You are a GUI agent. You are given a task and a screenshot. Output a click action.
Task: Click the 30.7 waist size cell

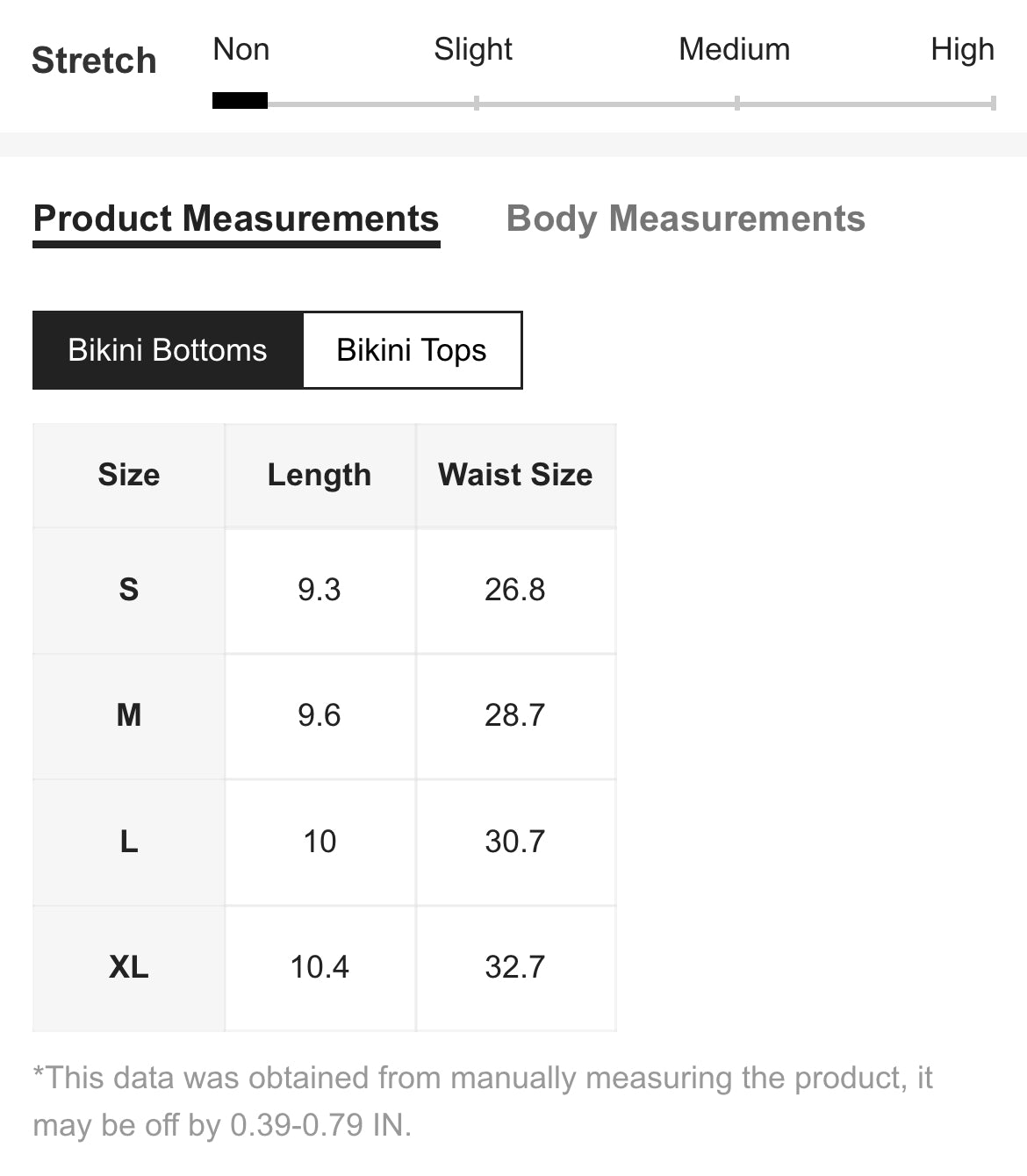pos(515,842)
